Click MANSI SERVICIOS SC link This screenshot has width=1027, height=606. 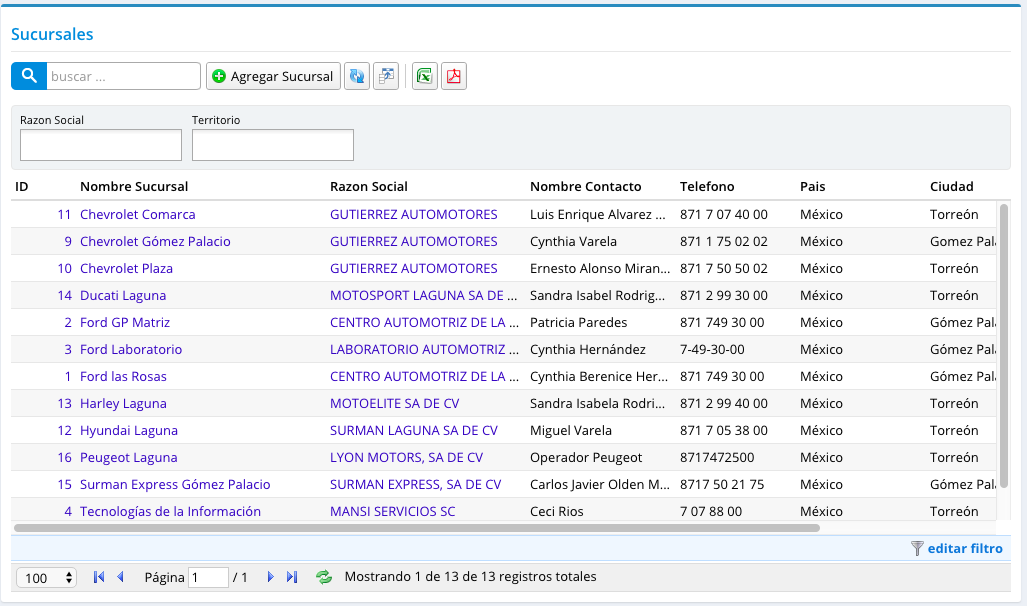392,512
